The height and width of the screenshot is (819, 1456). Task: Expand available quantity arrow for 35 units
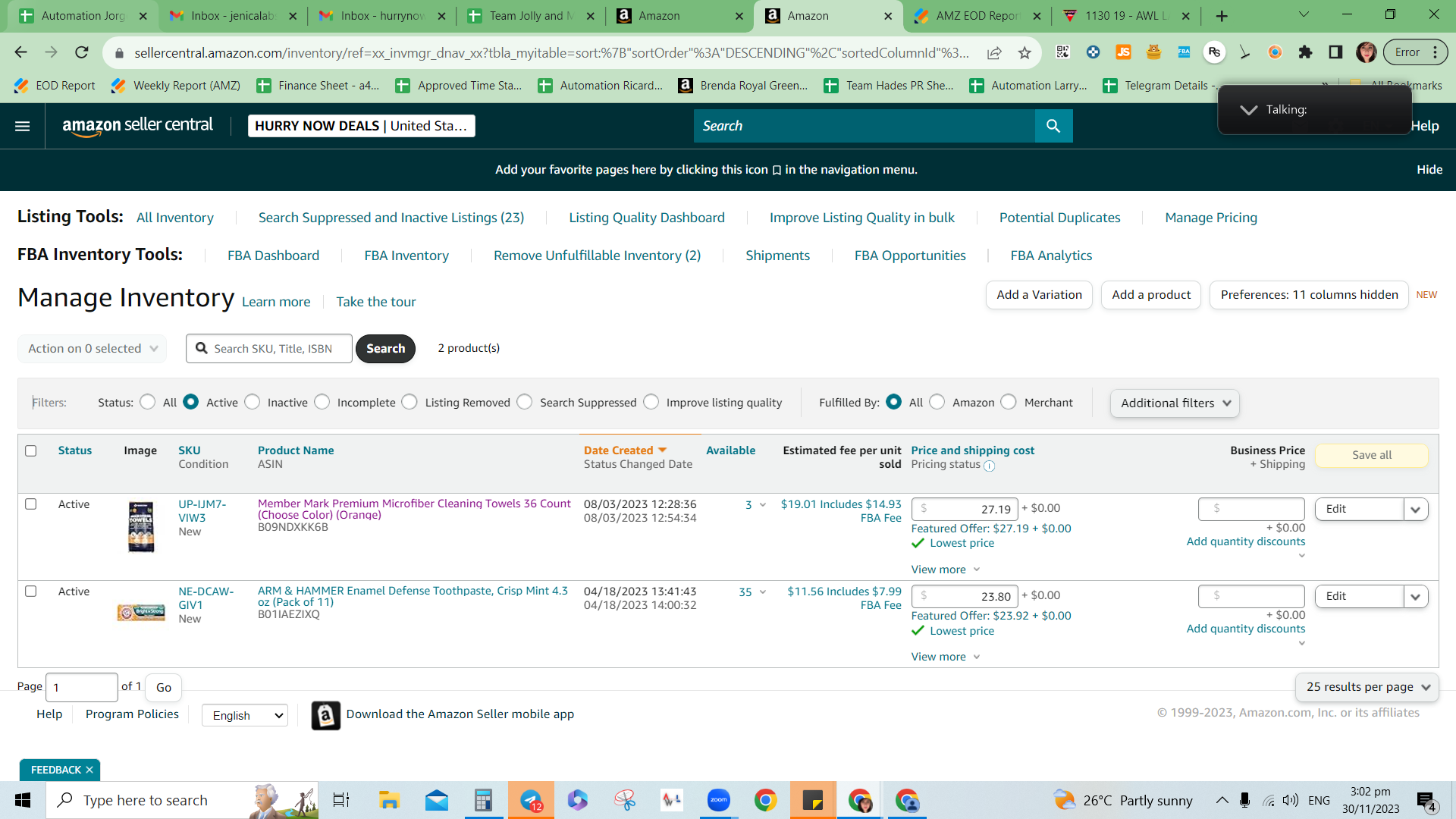pos(763,592)
